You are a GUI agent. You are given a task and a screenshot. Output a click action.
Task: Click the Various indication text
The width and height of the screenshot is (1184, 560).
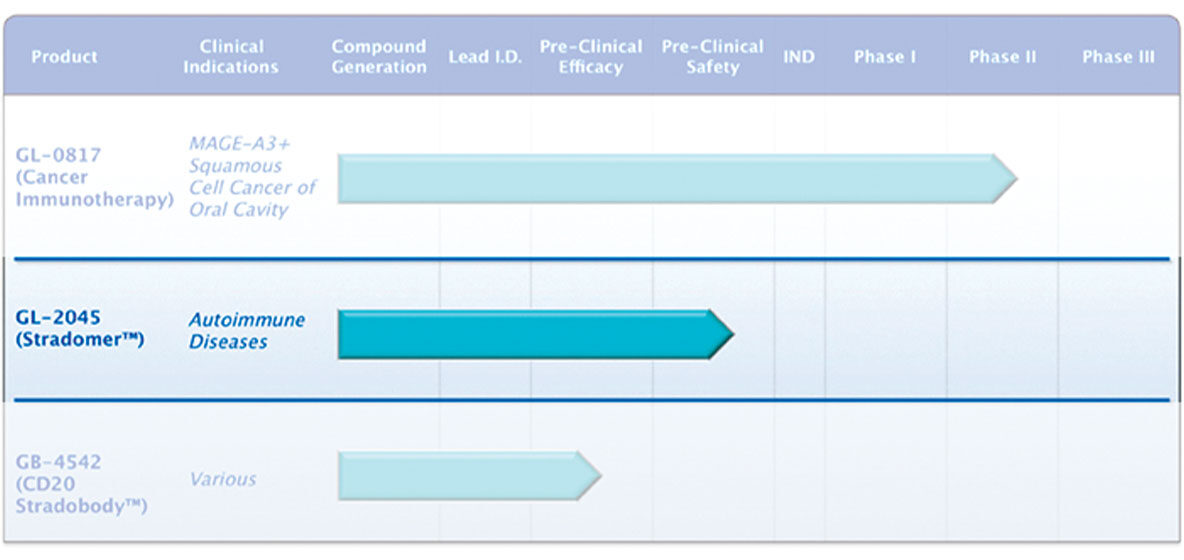click(x=223, y=479)
